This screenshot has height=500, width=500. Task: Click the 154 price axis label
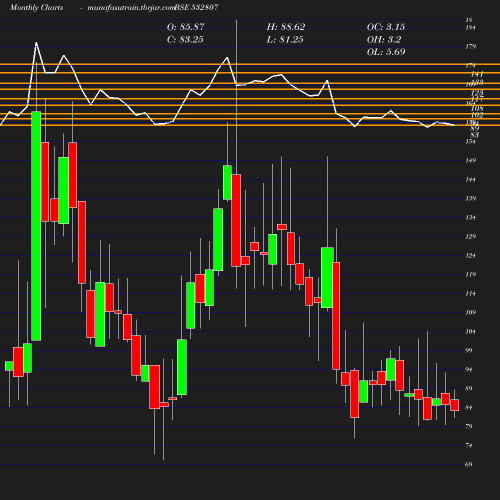click(x=470, y=142)
